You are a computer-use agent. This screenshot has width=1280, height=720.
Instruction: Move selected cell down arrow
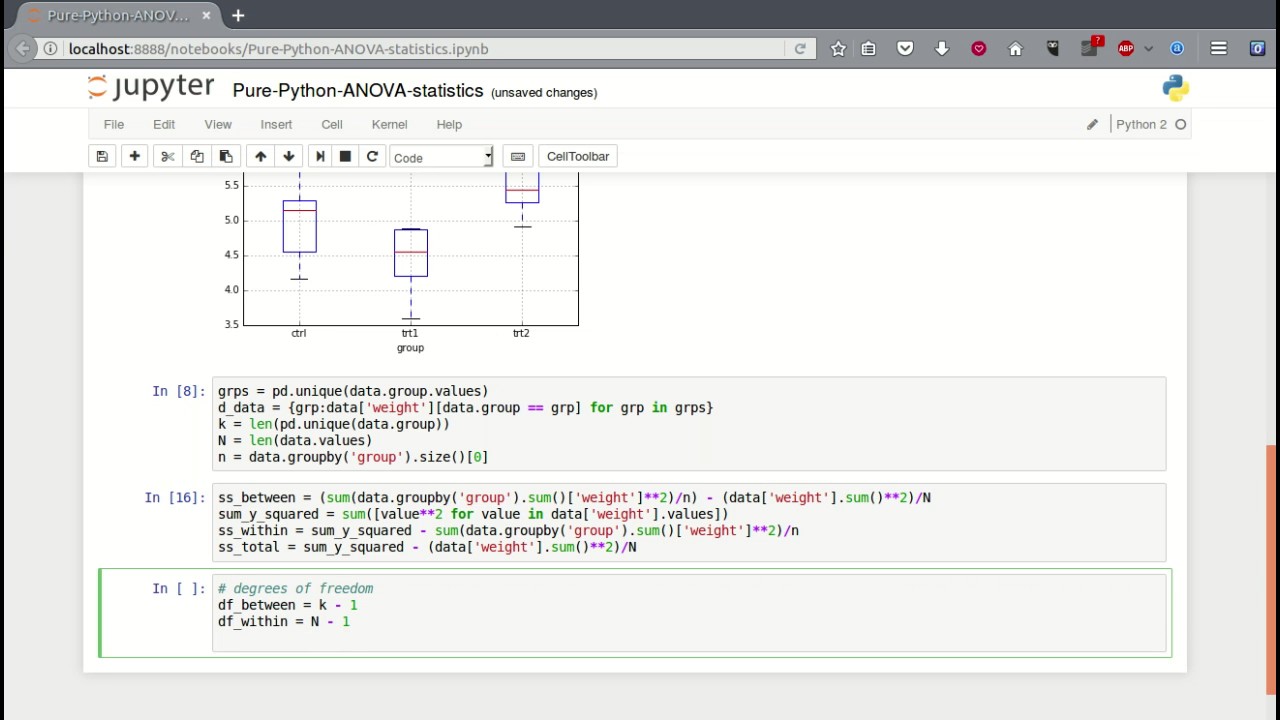pos(289,156)
